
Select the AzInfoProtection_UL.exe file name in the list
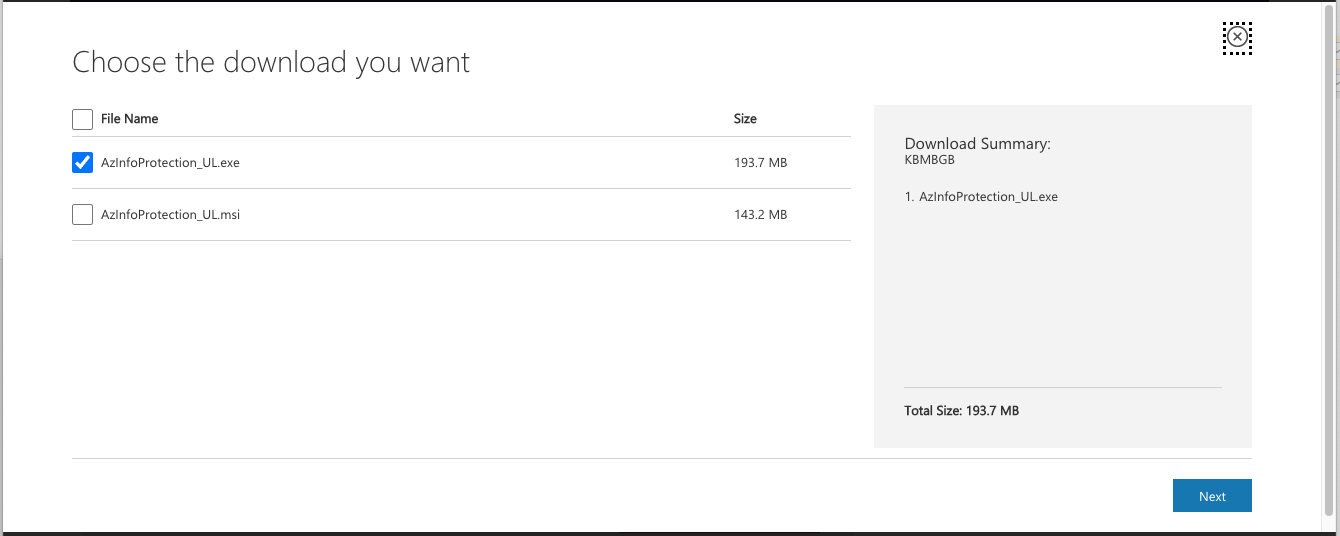[x=170, y=163]
